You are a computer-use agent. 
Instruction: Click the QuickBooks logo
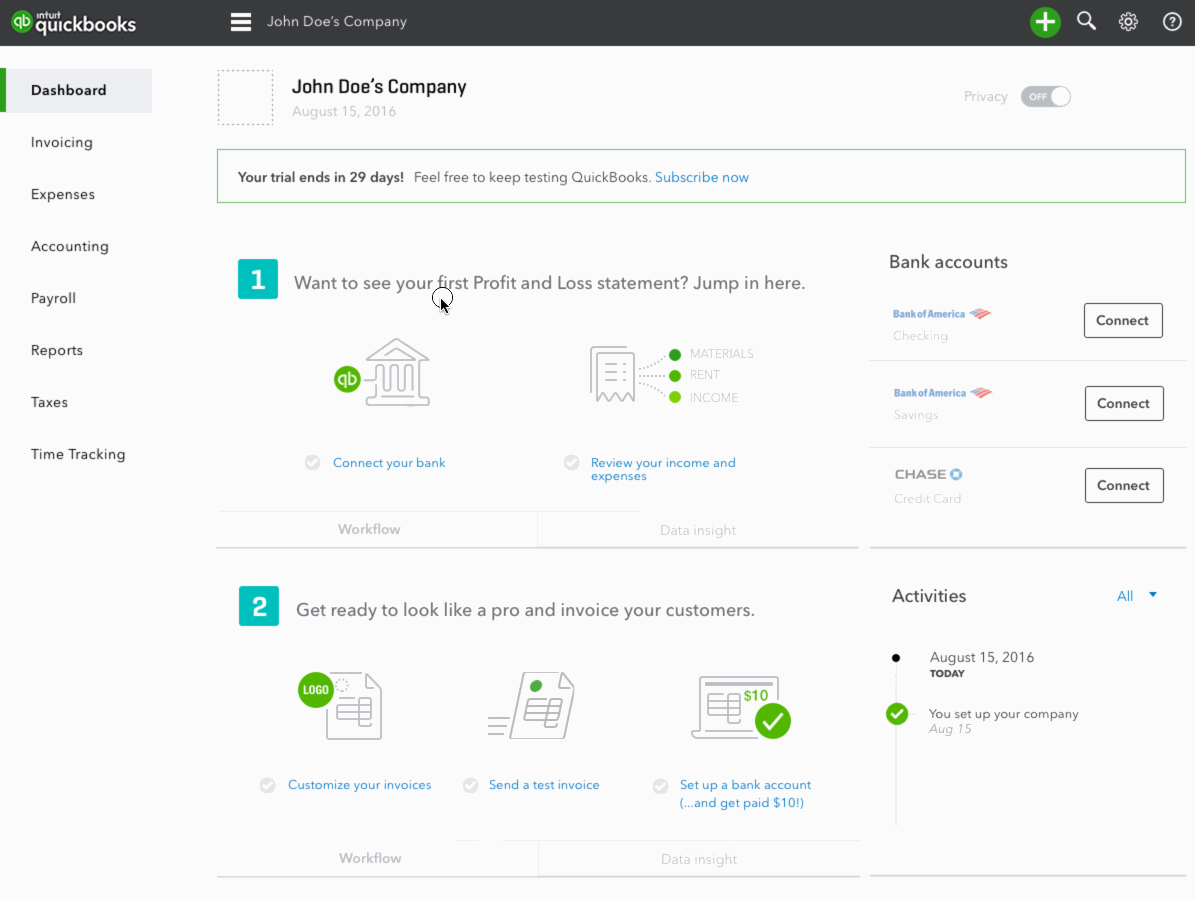74,22
